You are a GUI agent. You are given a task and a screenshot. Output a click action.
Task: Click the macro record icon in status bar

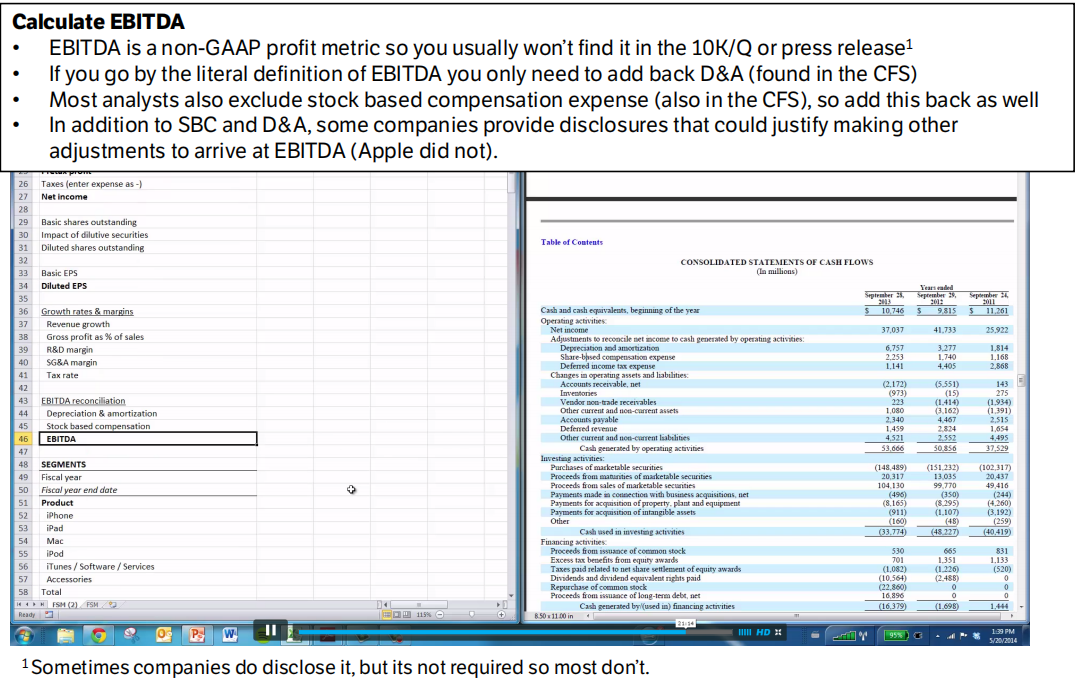tap(49, 614)
